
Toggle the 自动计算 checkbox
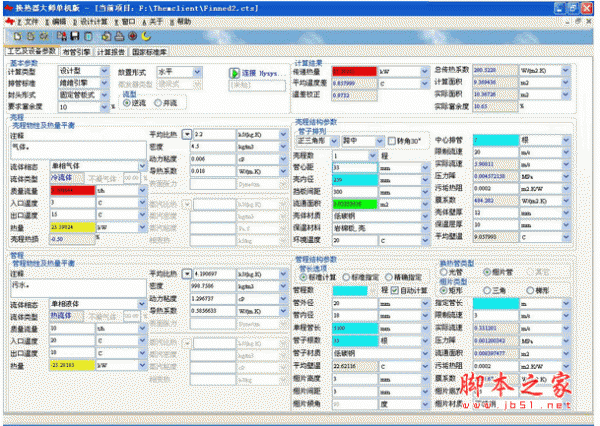pos(395,291)
